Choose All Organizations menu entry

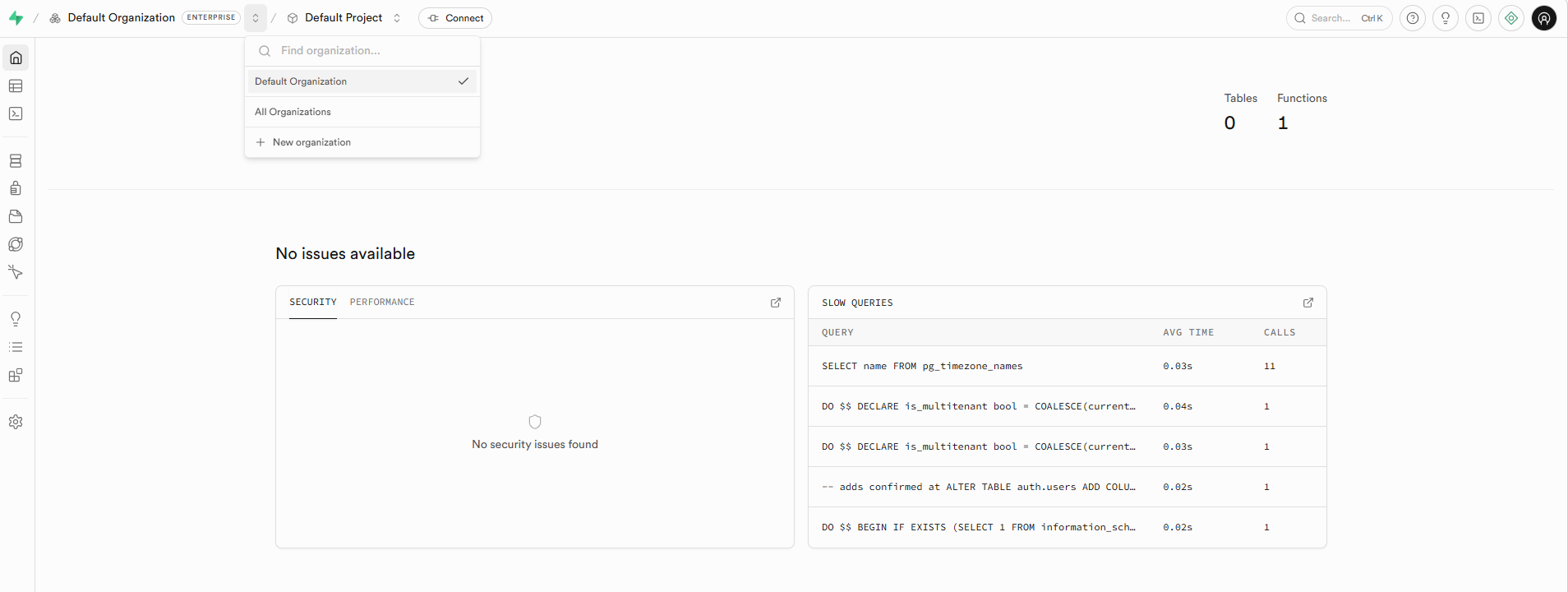(x=362, y=112)
